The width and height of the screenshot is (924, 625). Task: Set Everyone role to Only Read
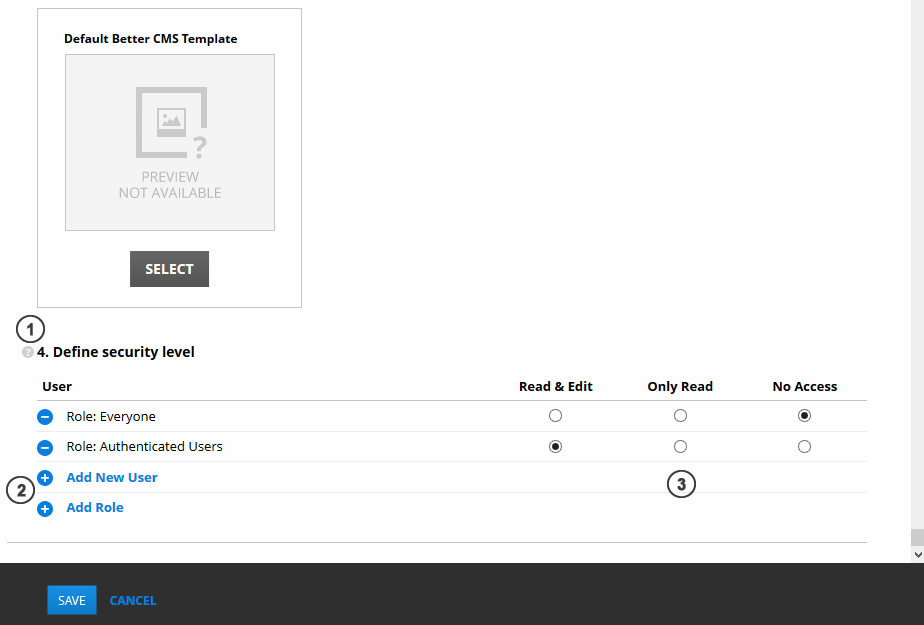(680, 416)
